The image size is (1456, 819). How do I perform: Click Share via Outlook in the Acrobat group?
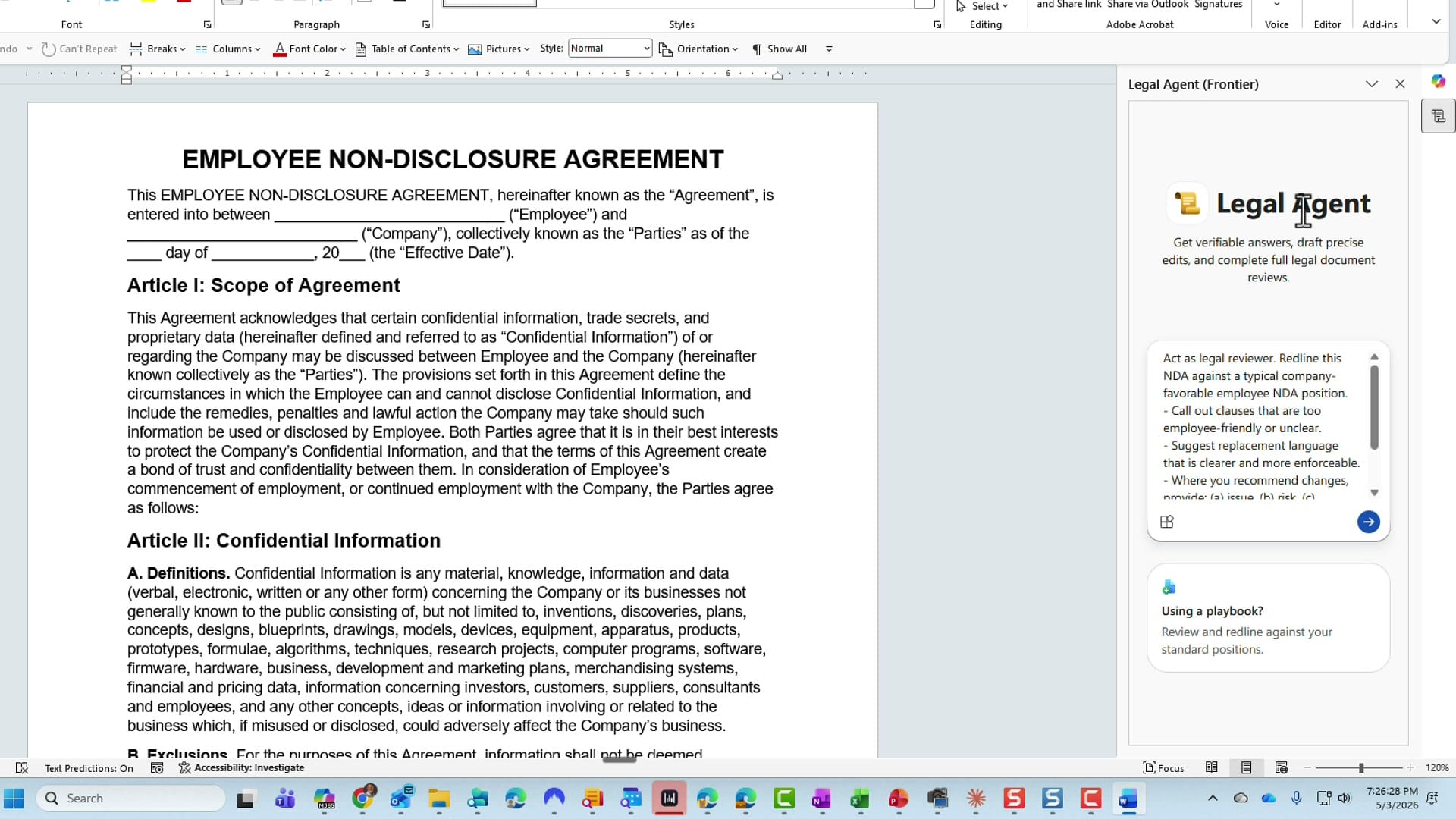(1148, 5)
